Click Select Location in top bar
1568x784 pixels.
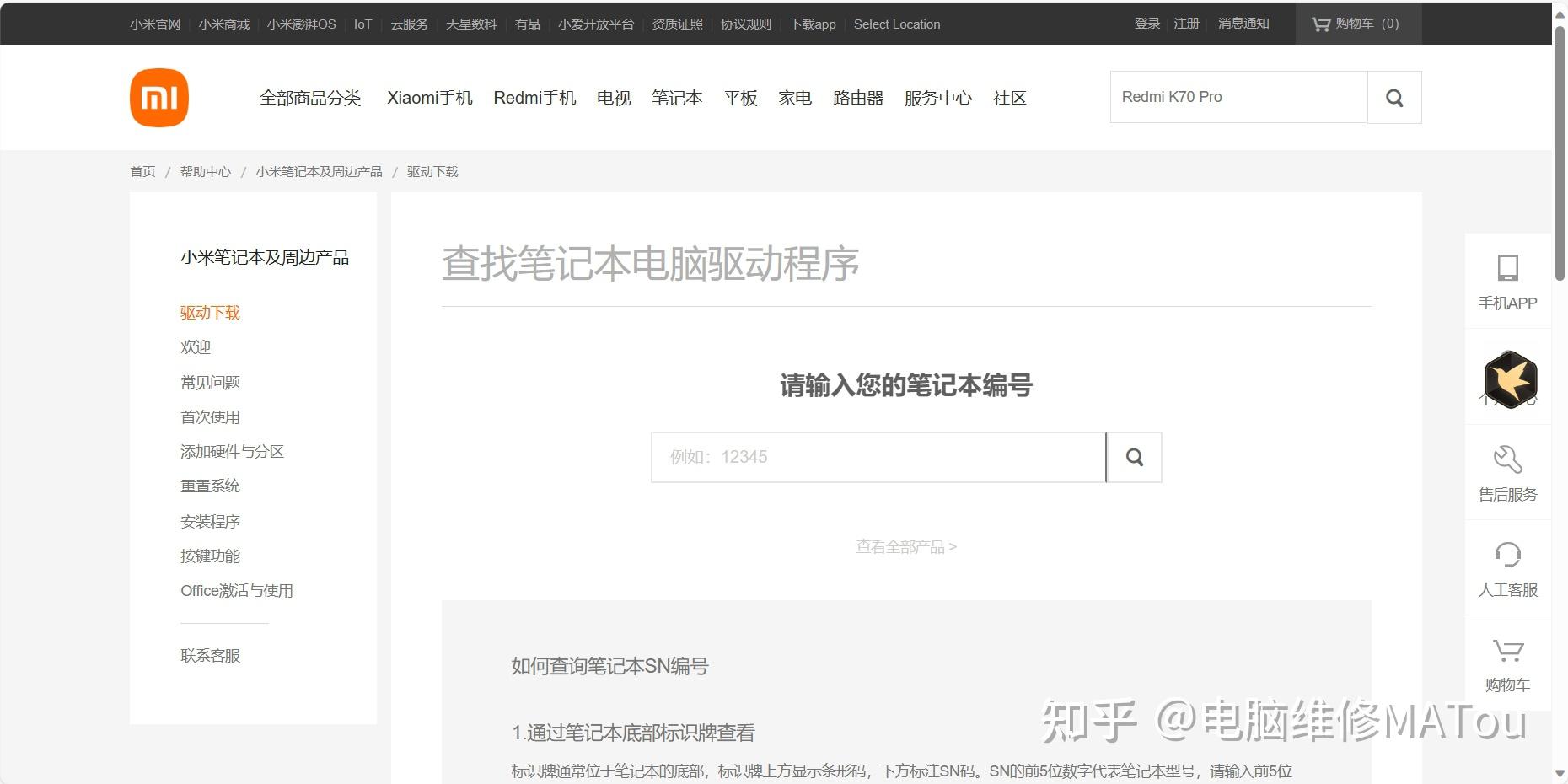(x=897, y=24)
